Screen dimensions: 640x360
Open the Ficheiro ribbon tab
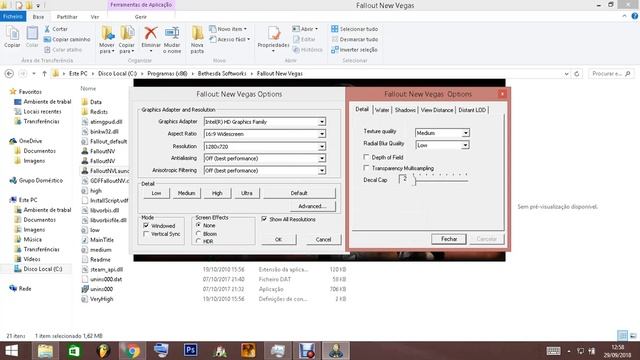tap(13, 16)
